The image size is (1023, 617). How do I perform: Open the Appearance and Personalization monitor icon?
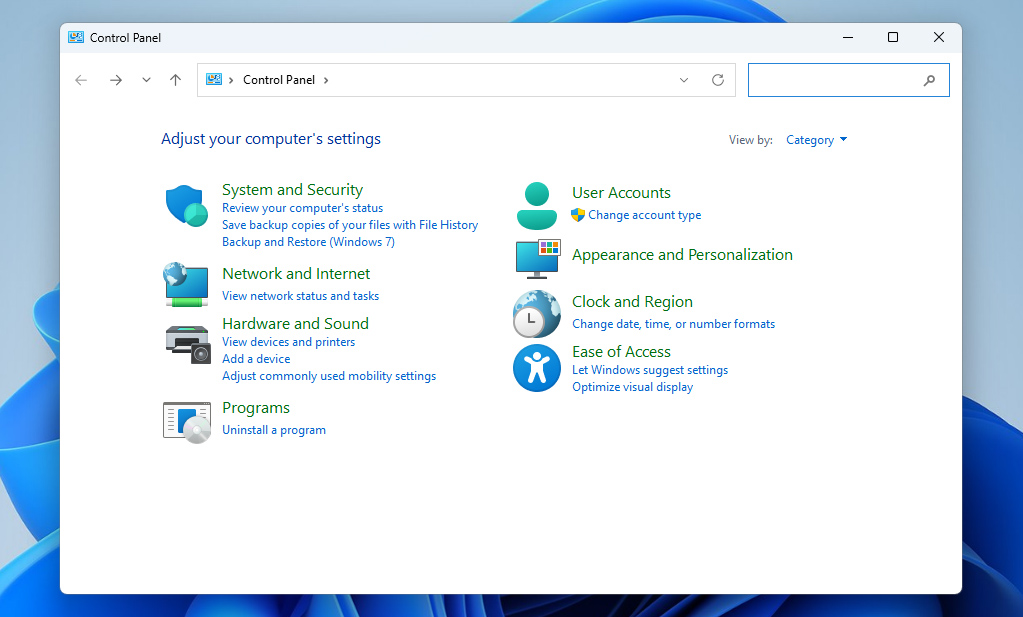538,259
